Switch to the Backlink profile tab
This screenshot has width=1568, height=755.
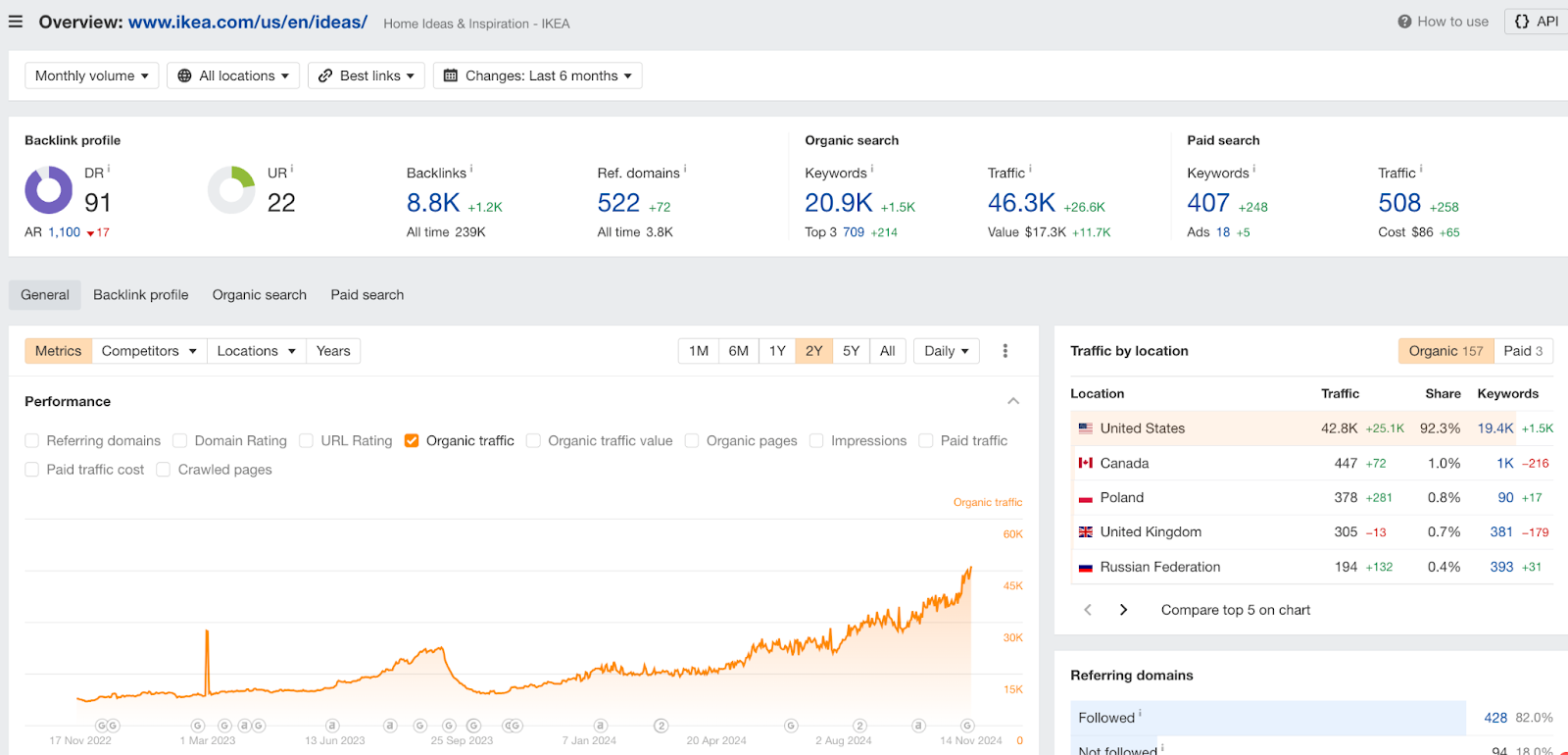pyautogui.click(x=141, y=295)
